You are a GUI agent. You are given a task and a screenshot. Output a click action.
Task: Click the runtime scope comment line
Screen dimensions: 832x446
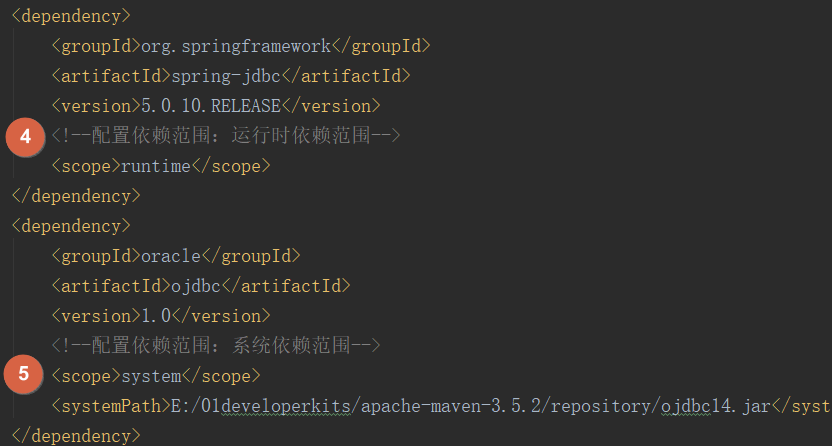pos(226,136)
